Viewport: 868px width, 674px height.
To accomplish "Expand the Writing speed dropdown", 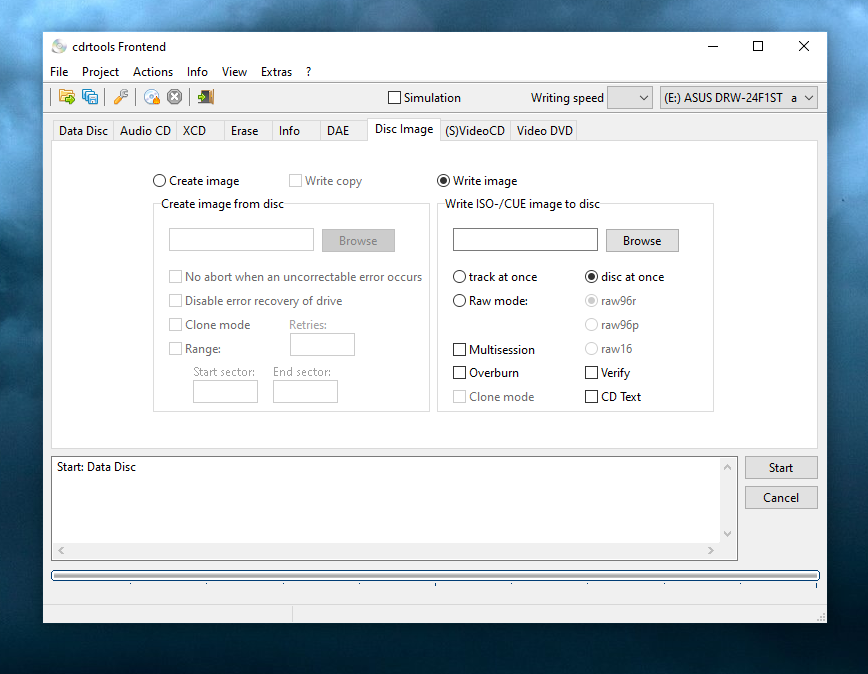I will 629,98.
